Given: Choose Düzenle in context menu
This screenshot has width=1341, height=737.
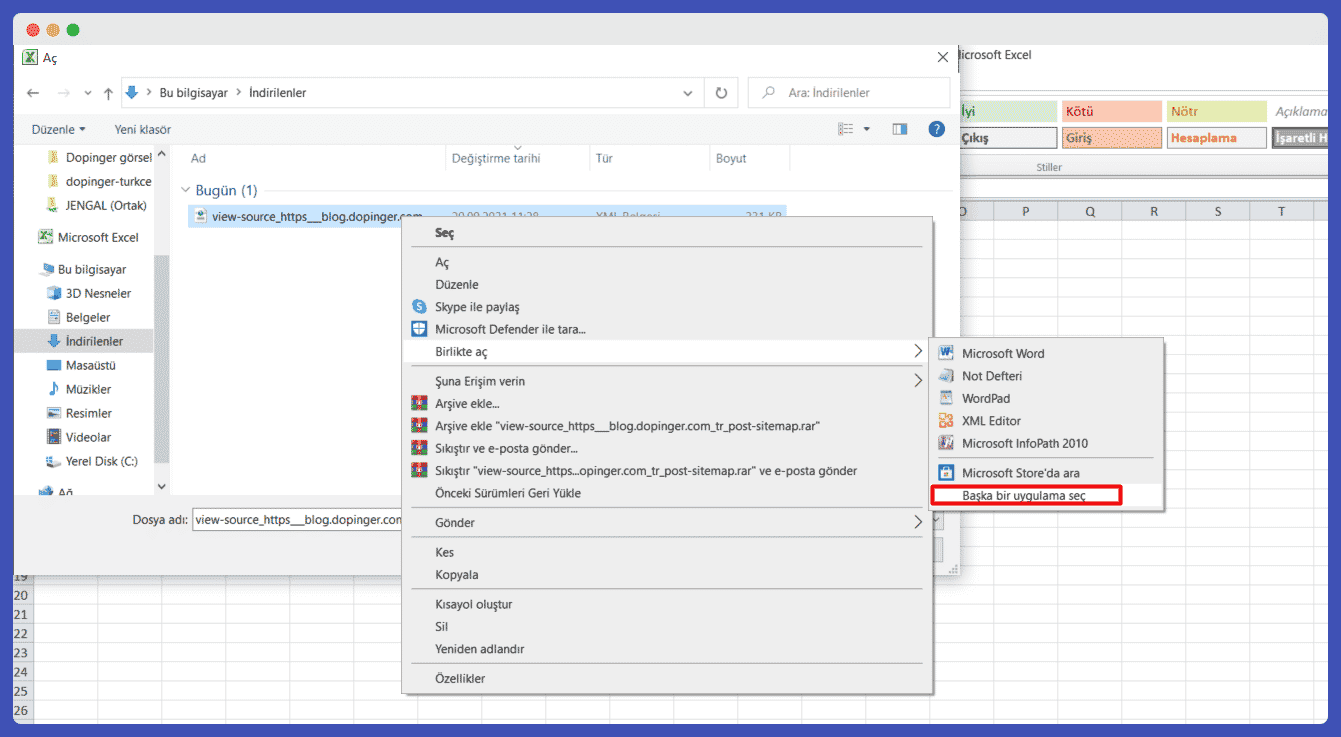Looking at the screenshot, I should pos(667,285).
